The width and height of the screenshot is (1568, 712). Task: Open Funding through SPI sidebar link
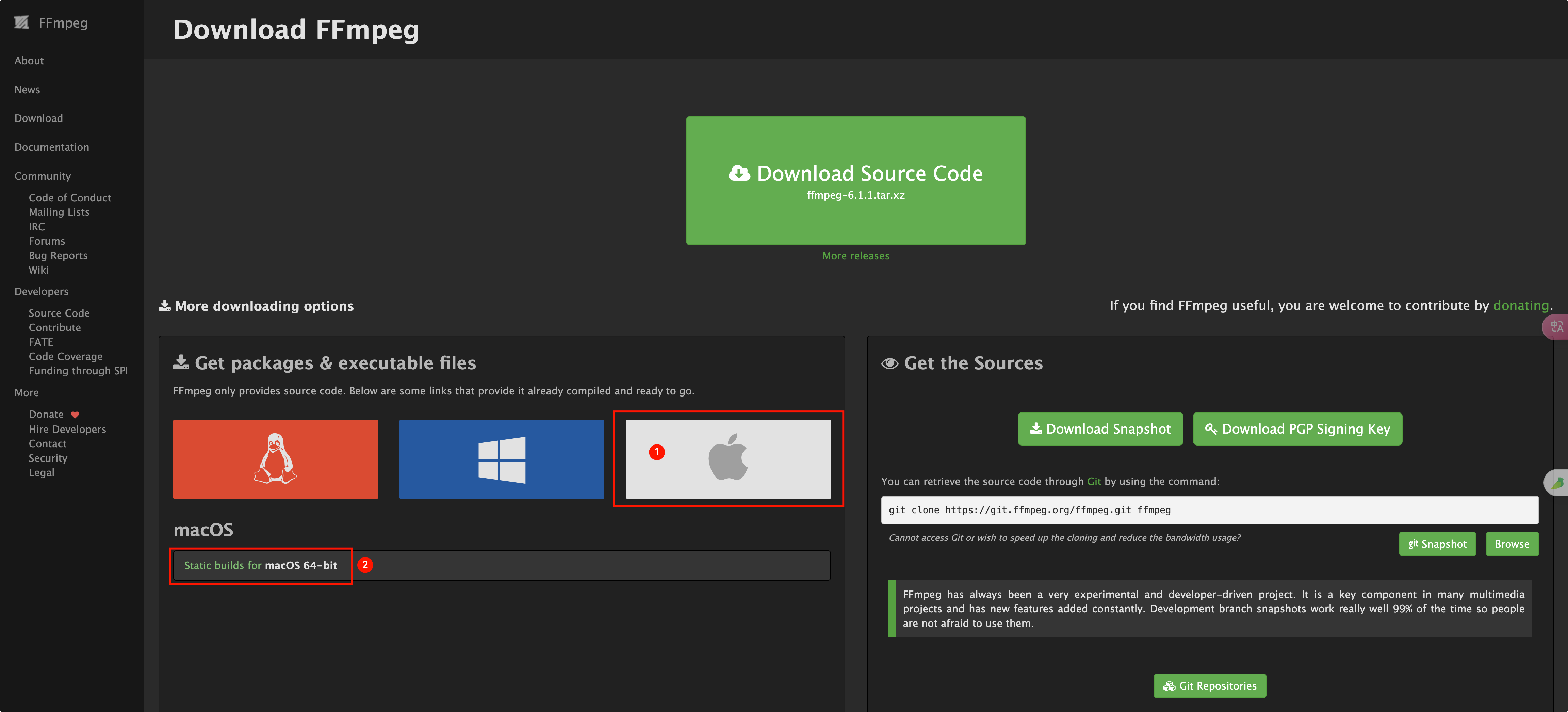[x=79, y=370]
